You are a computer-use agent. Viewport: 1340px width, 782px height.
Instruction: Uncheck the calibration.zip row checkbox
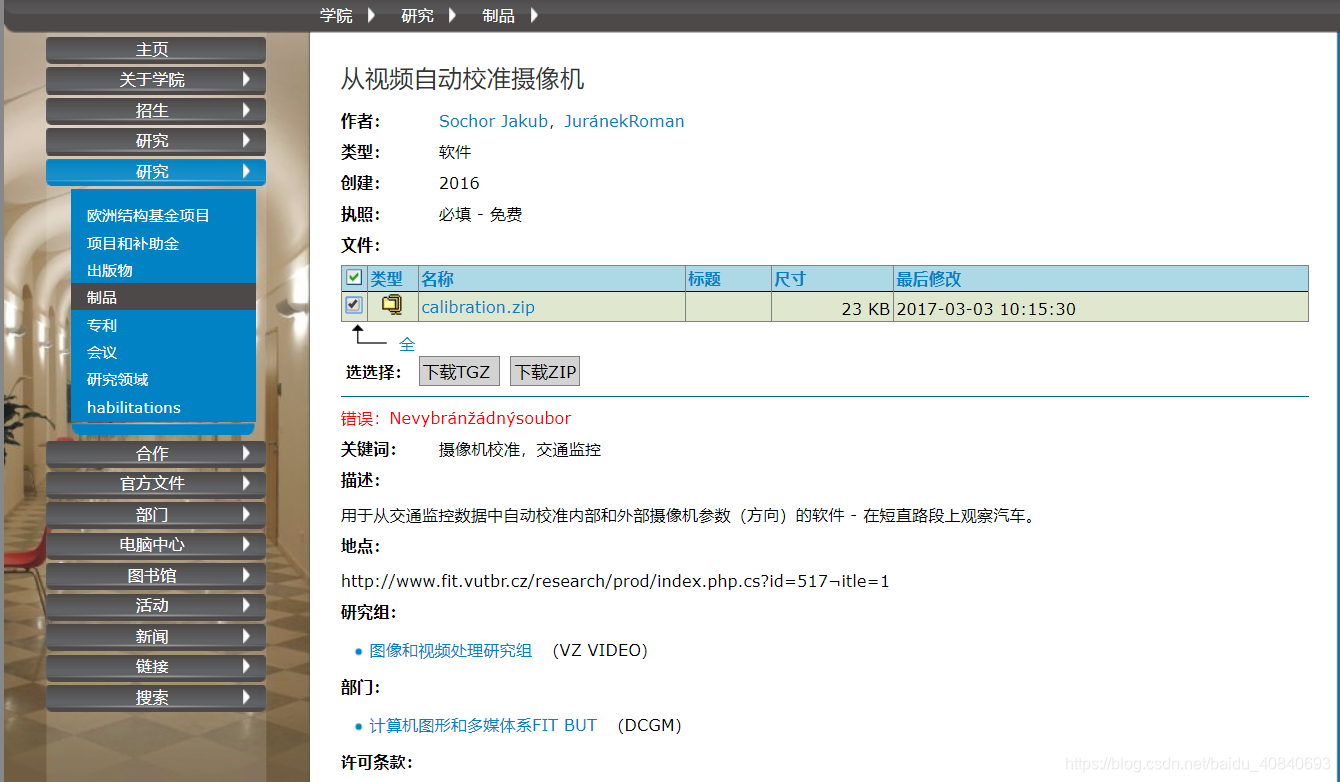353,306
